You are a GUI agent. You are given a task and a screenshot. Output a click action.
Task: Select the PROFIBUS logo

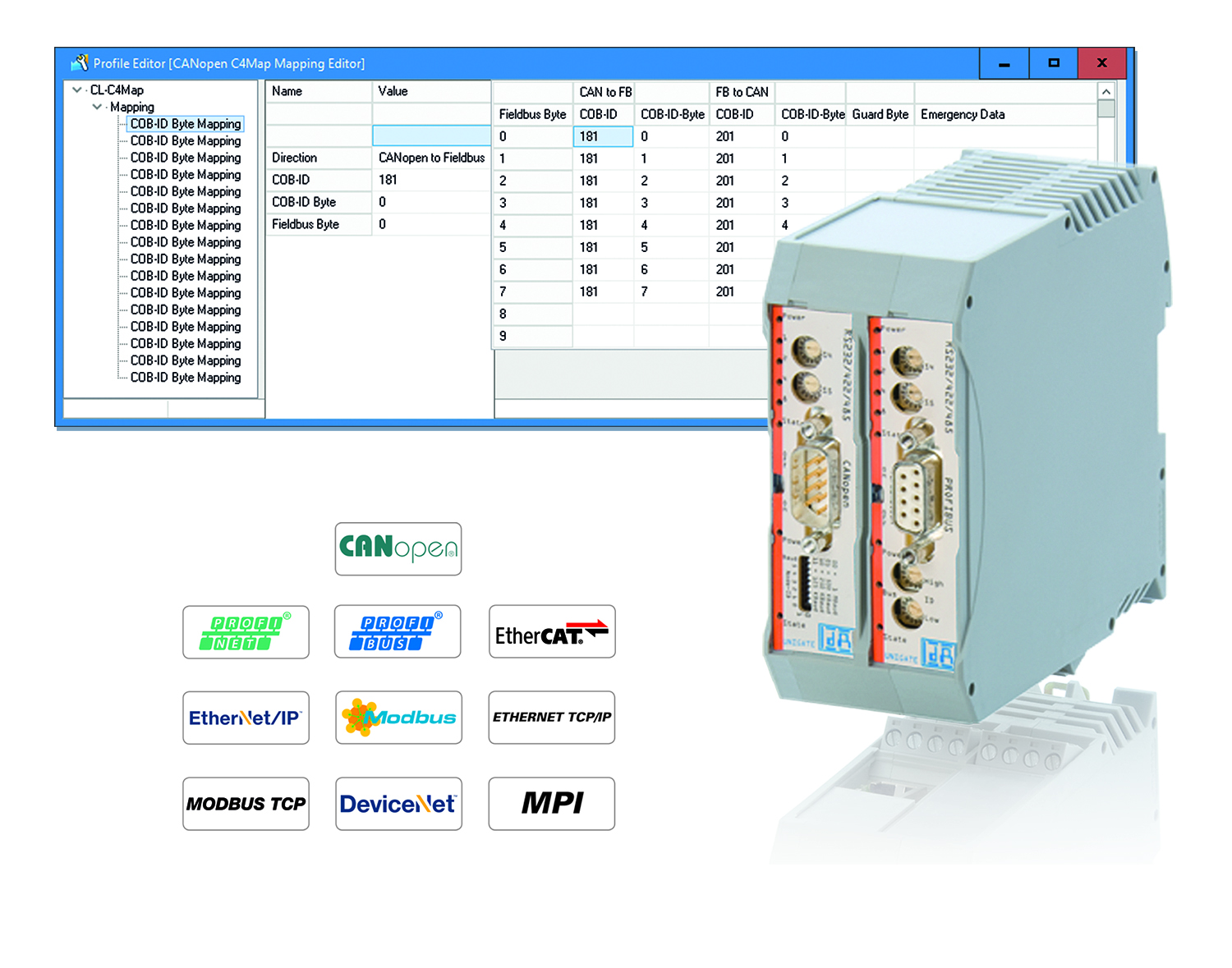[x=398, y=631]
